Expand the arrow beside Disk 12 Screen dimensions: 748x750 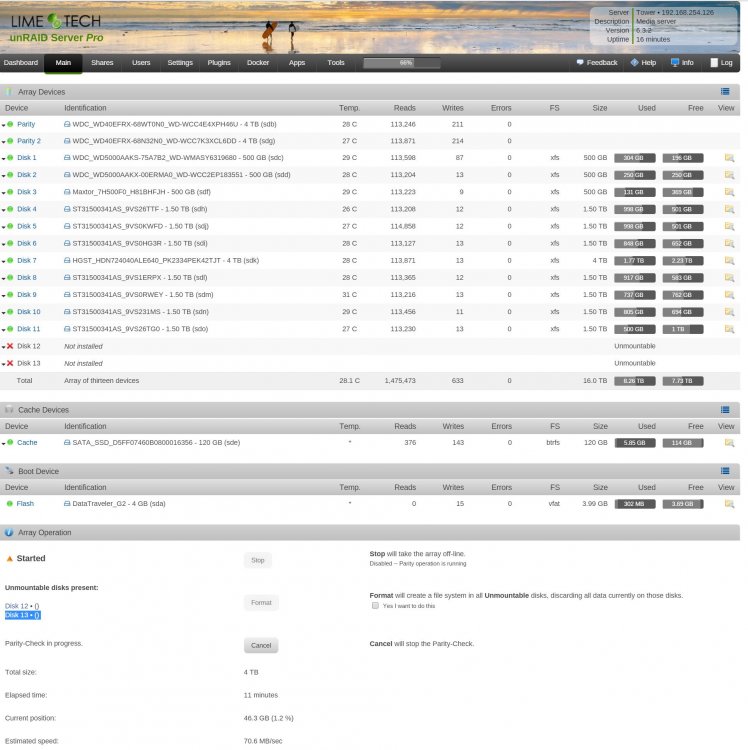pos(3,347)
